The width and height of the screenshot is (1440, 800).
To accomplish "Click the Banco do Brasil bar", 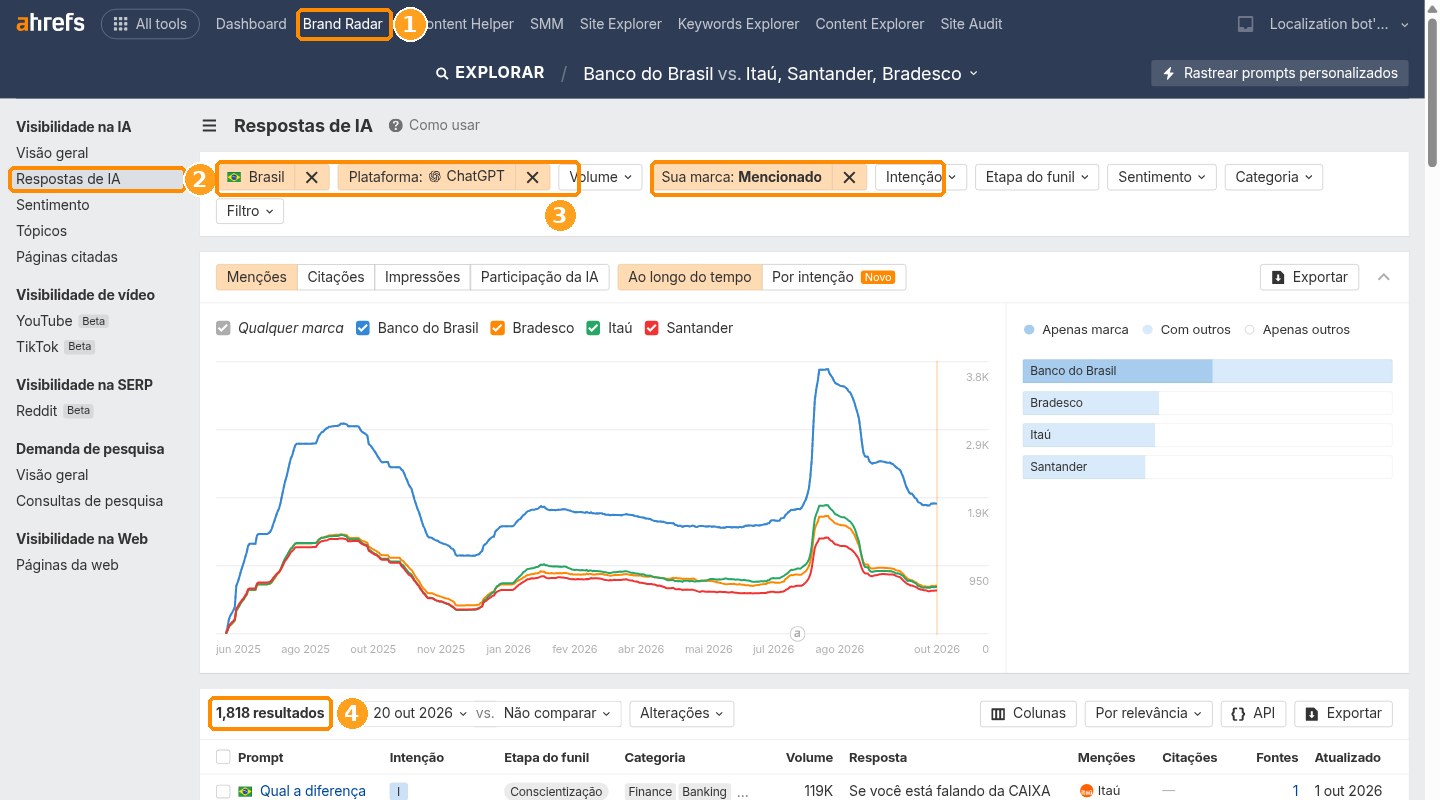I will (1207, 371).
